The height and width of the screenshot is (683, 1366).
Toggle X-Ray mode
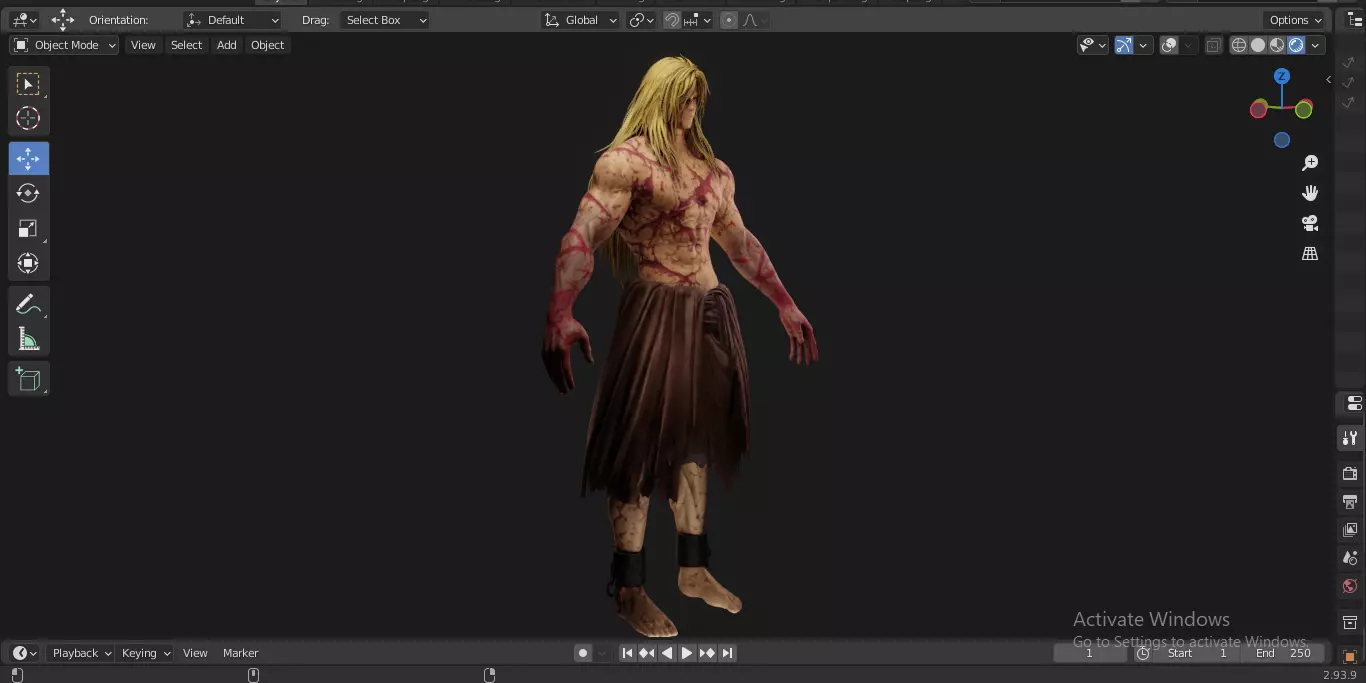[1213, 45]
